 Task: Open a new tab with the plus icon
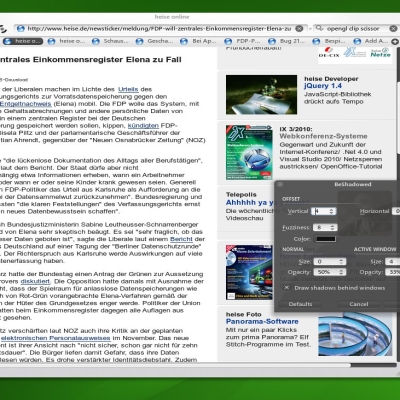pos(395,42)
